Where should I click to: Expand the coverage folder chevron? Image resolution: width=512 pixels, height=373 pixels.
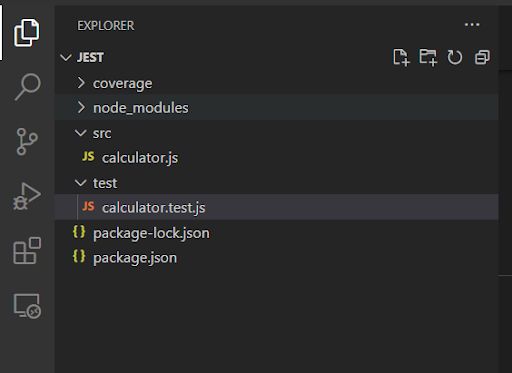(x=81, y=83)
